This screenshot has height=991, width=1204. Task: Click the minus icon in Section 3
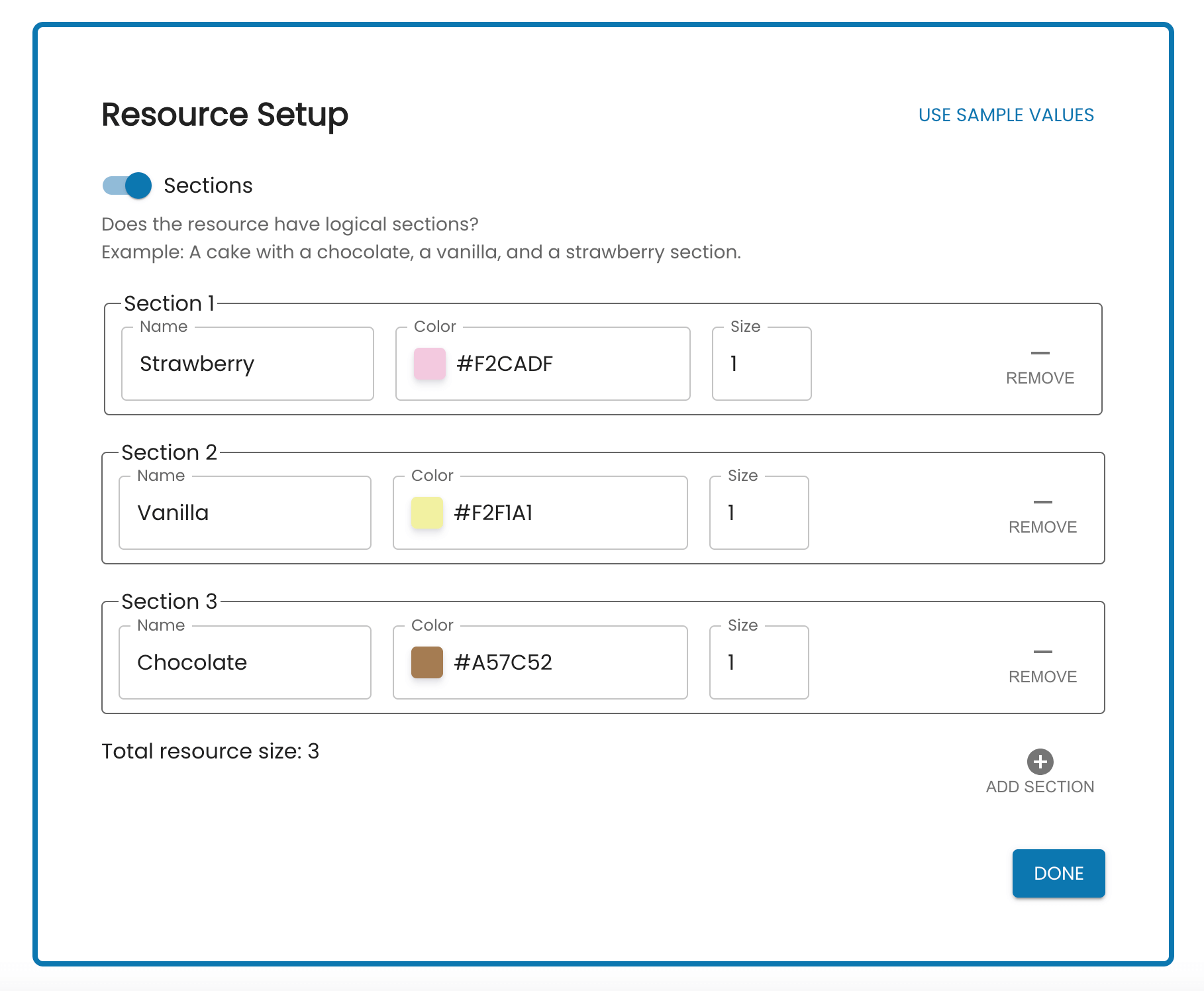1042,652
